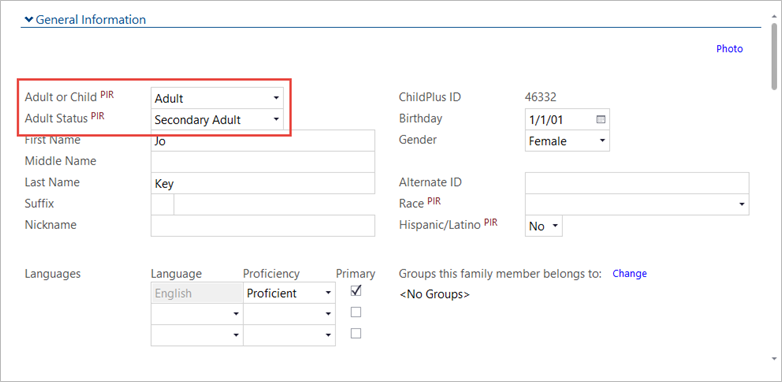Open the Adult Status dropdown
This screenshot has height=382, width=782.
click(217, 120)
